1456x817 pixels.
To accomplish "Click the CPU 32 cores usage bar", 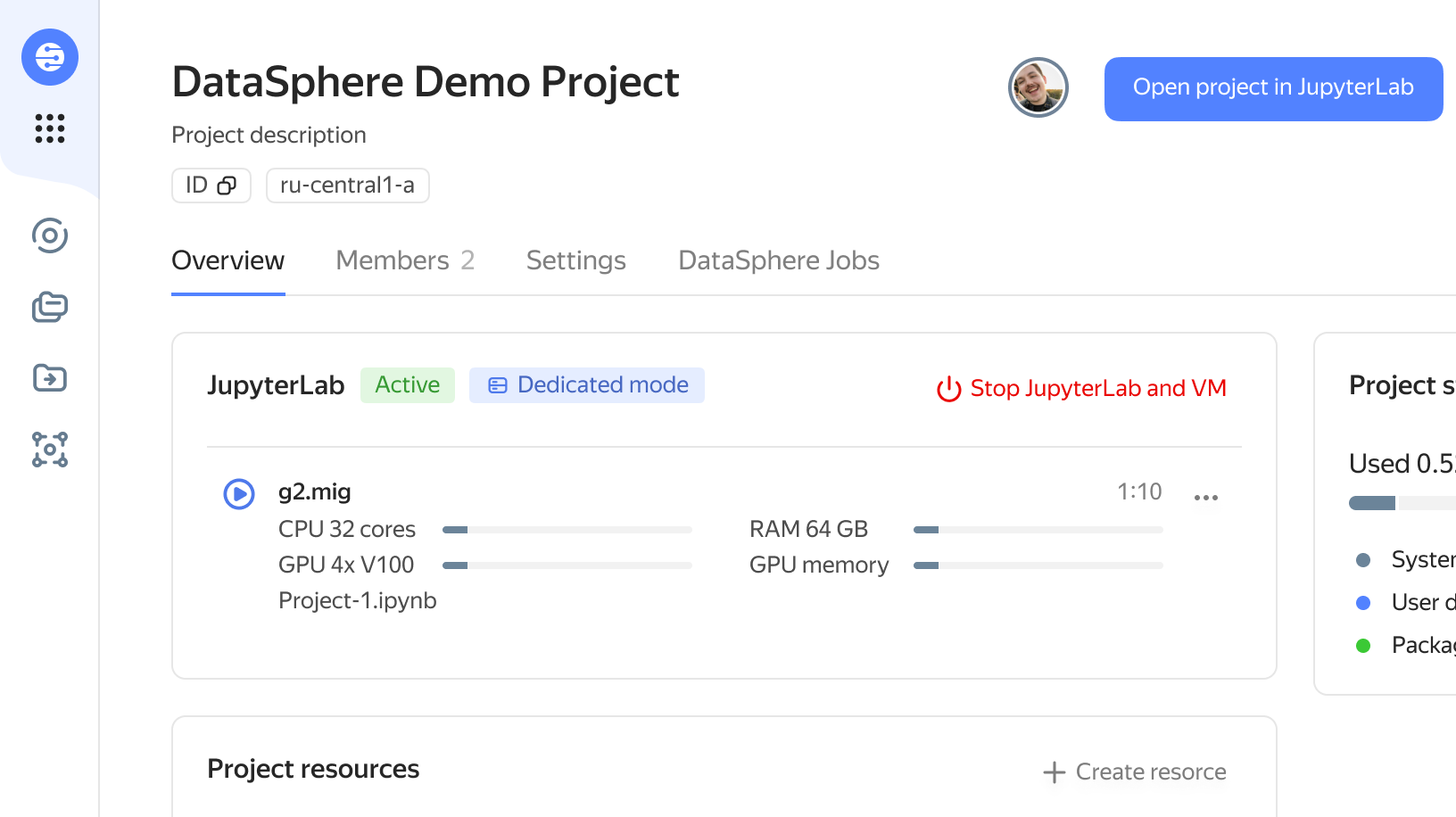I will 567,530.
